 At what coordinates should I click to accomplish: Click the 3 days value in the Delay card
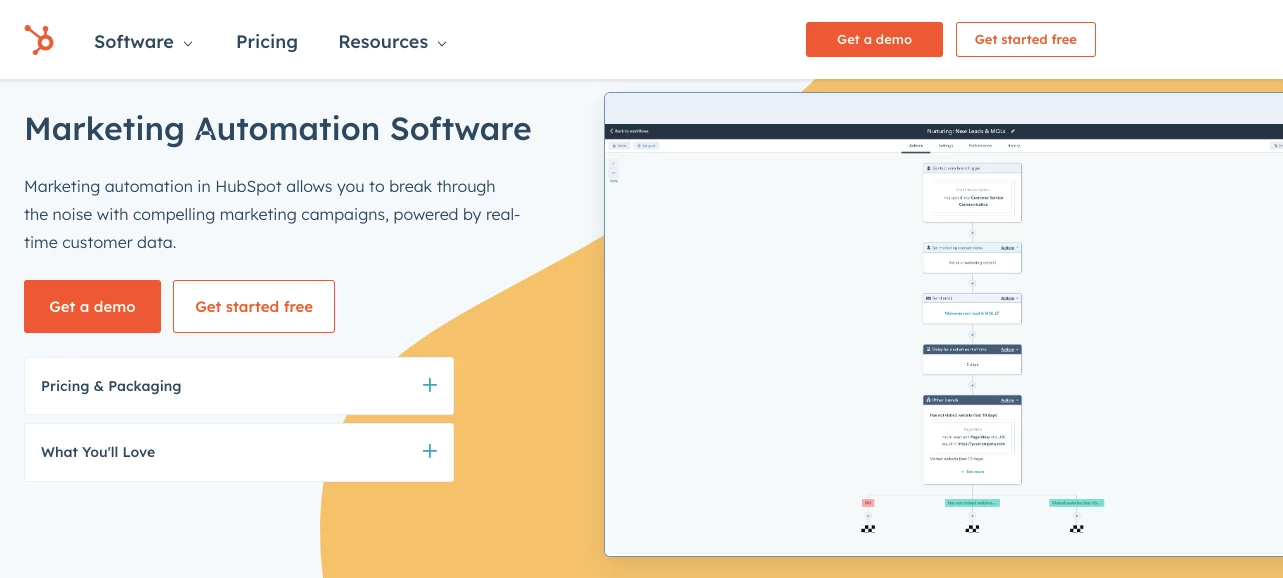tap(972, 365)
